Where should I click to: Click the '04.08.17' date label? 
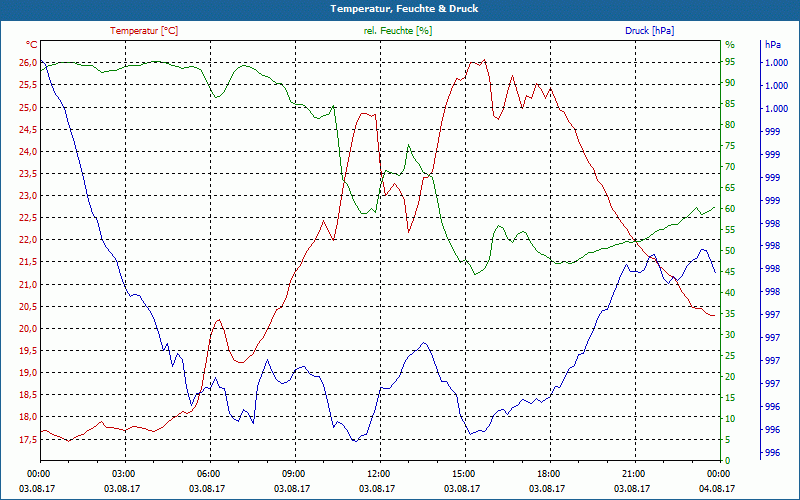coord(717,488)
